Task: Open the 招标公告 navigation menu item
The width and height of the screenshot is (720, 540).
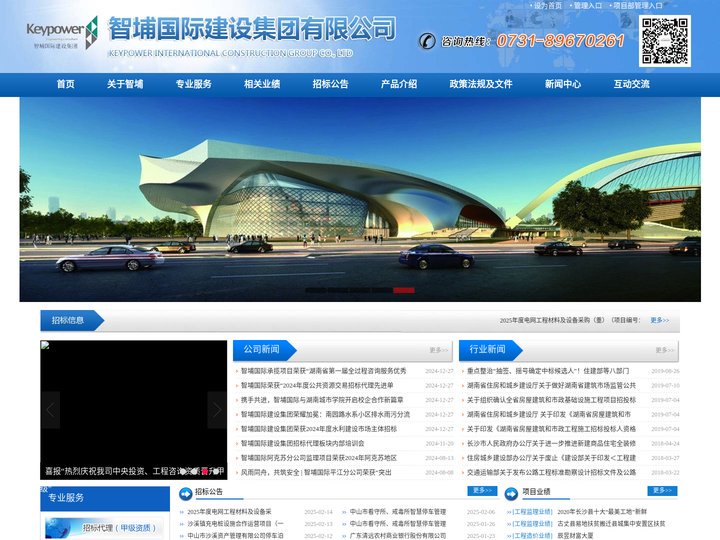Action: tap(330, 84)
